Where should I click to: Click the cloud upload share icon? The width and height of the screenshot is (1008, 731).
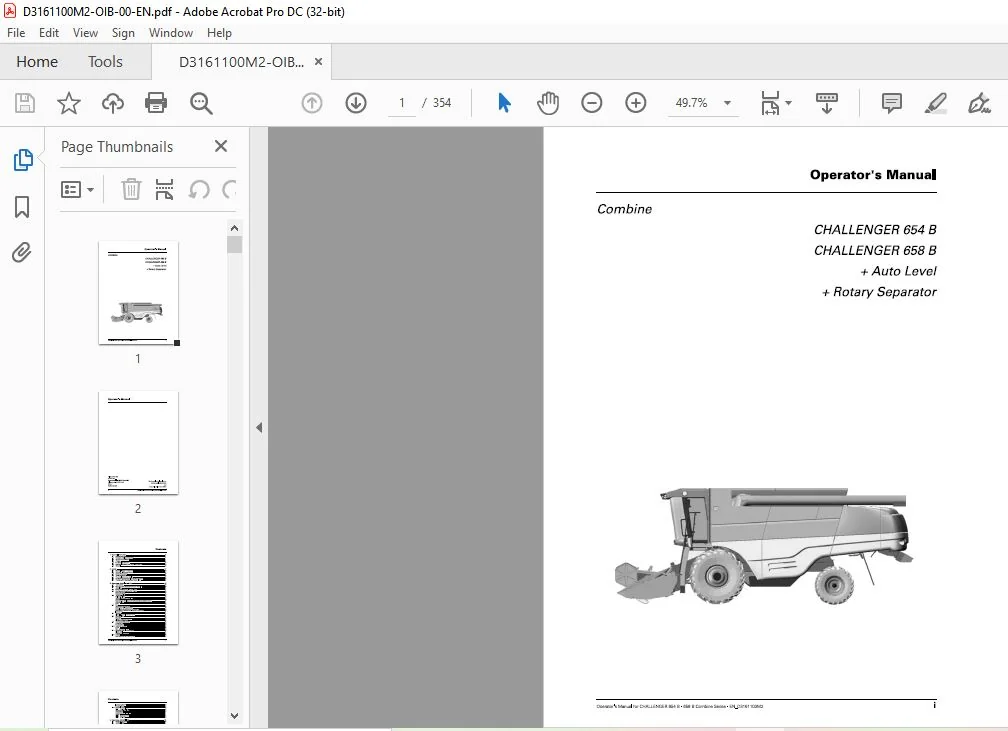tap(112, 103)
